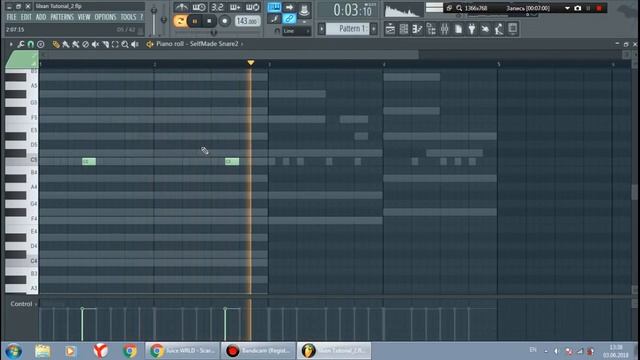Select the Delete tool
The height and width of the screenshot is (360, 640).
click(85, 44)
